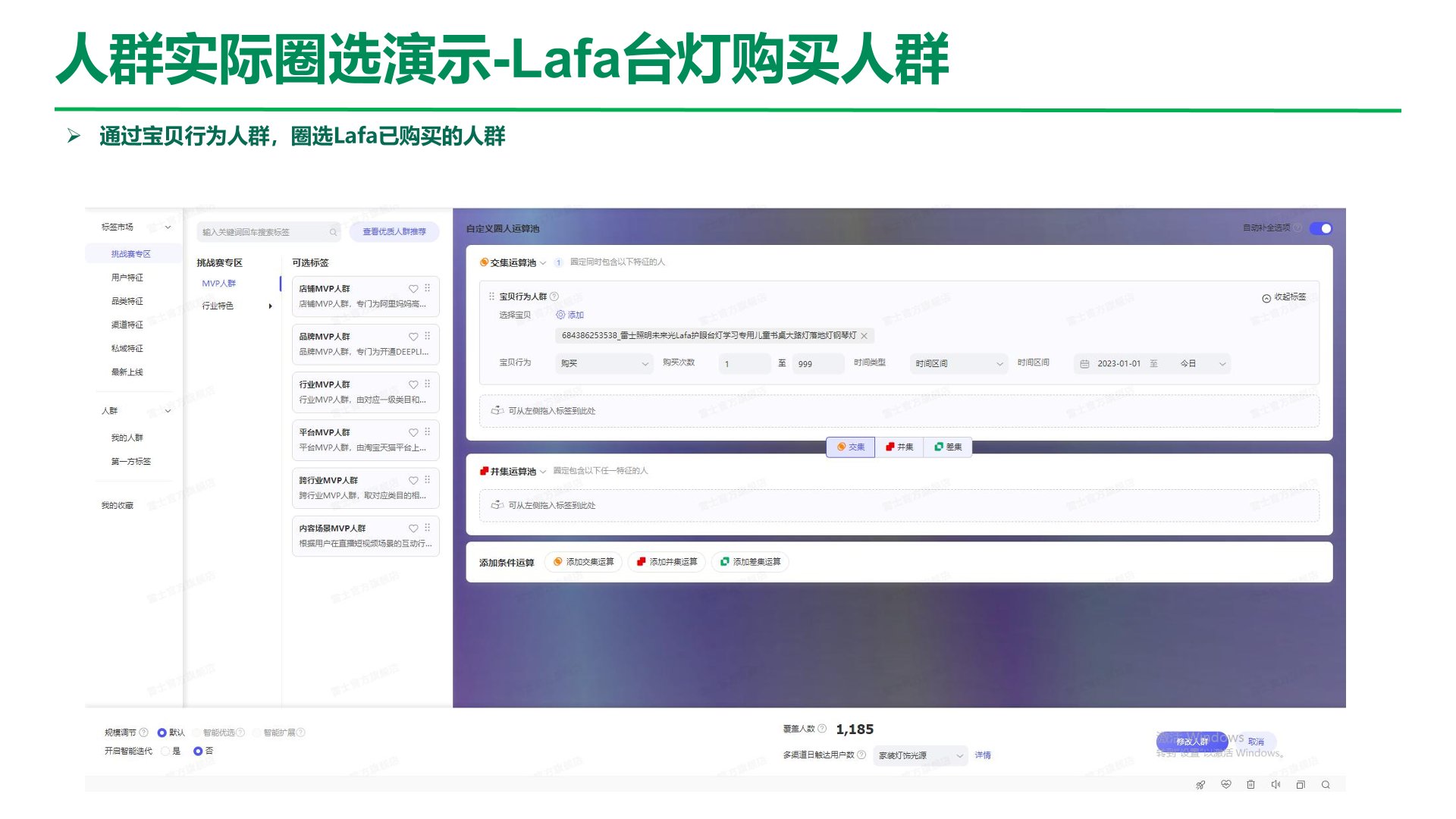Select 默认 radio for 规模调节

coord(162,733)
